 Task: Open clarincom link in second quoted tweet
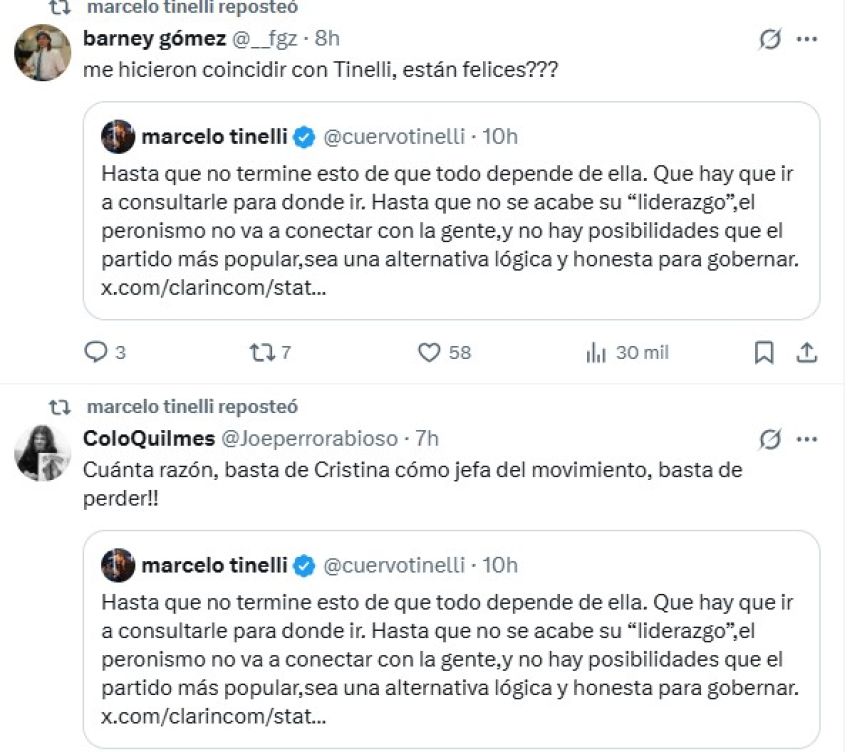tap(214, 717)
